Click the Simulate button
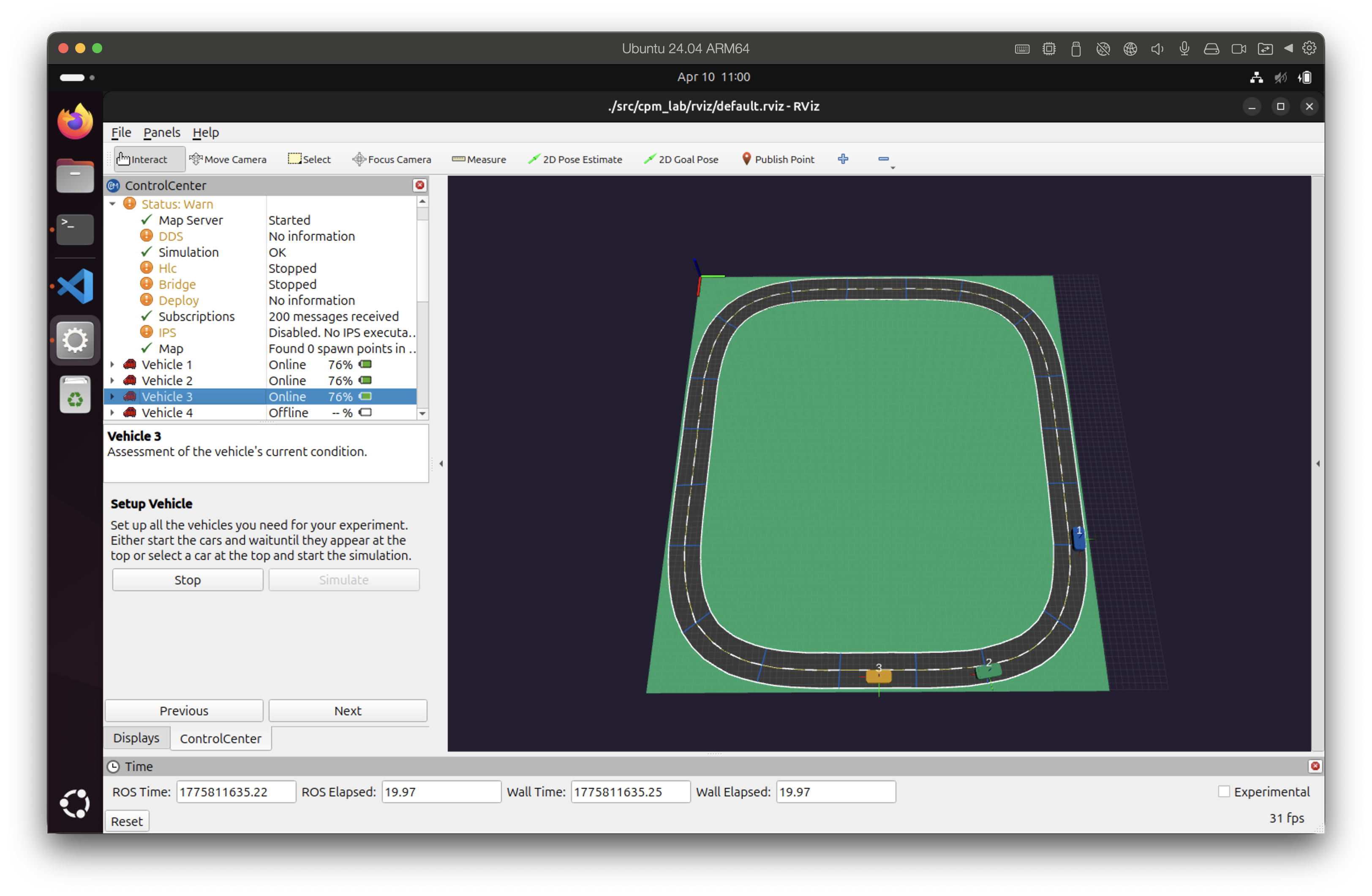Image resolution: width=1372 pixels, height=896 pixels. (343, 580)
